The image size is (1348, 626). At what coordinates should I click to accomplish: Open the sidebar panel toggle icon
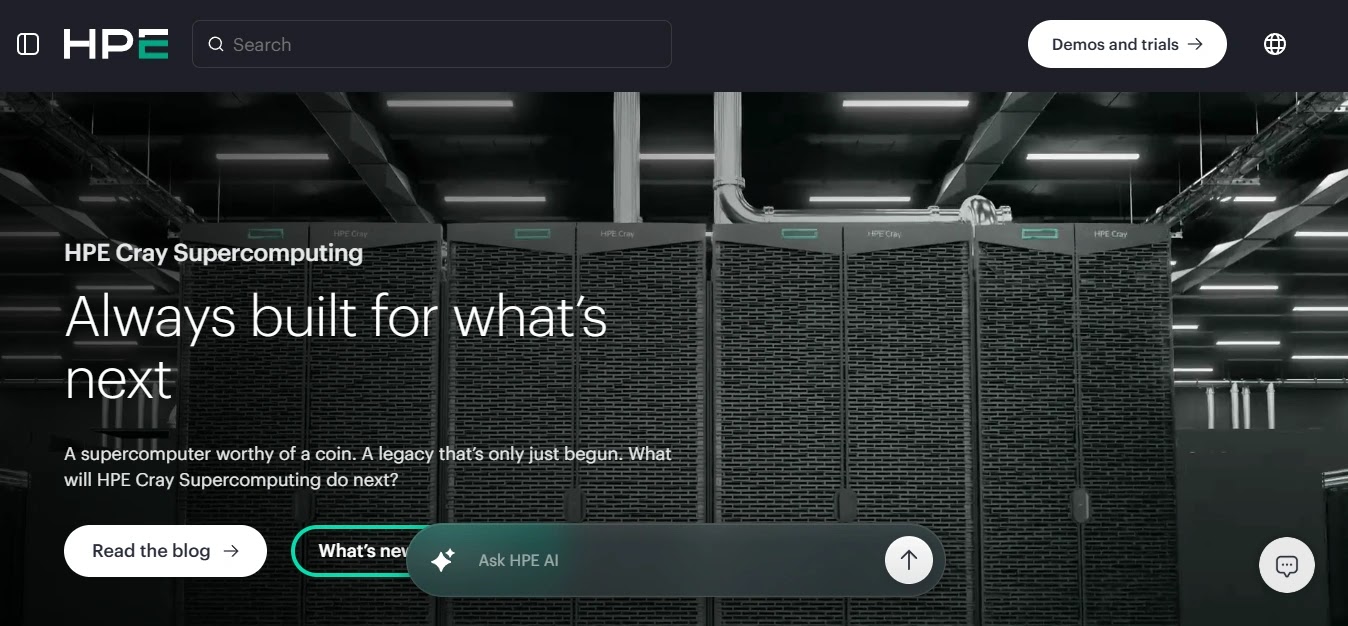pyautogui.click(x=28, y=44)
